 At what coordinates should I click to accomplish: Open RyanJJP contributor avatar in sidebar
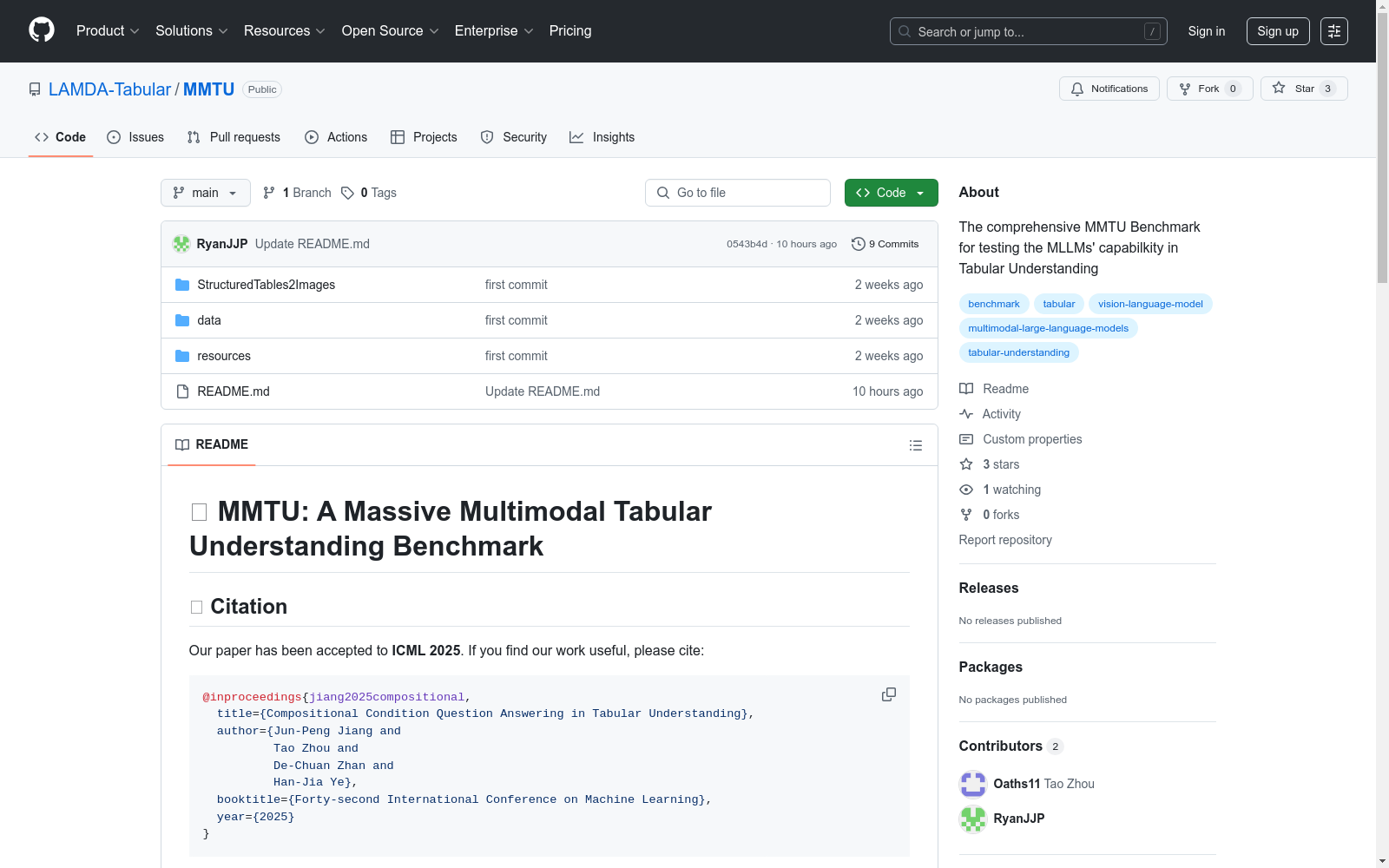(x=973, y=819)
